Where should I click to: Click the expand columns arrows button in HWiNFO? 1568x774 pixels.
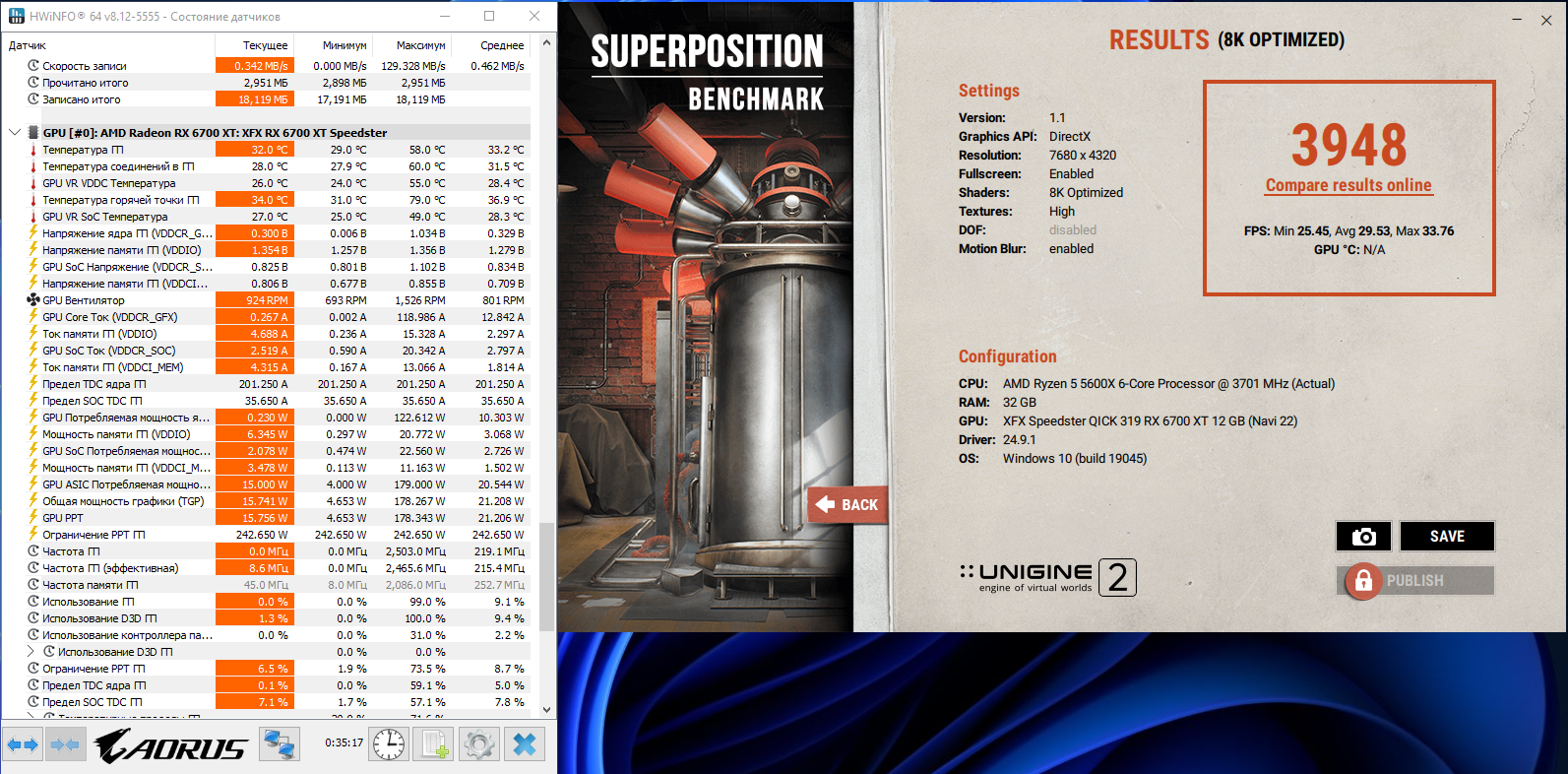23,744
